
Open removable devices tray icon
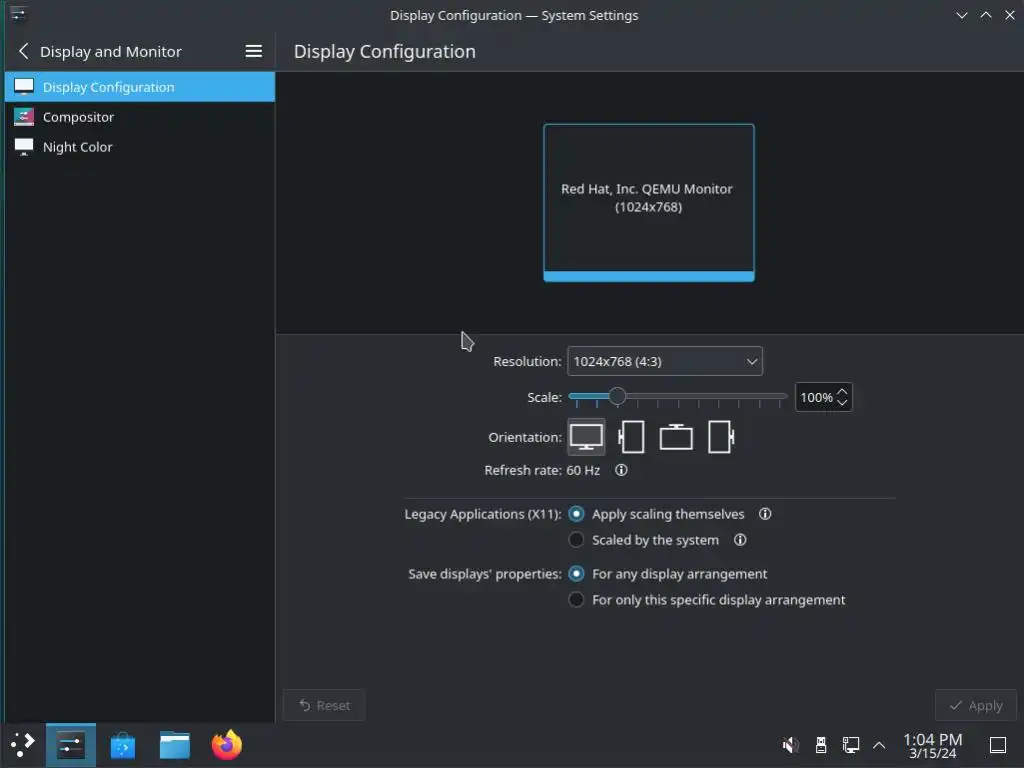coord(821,745)
